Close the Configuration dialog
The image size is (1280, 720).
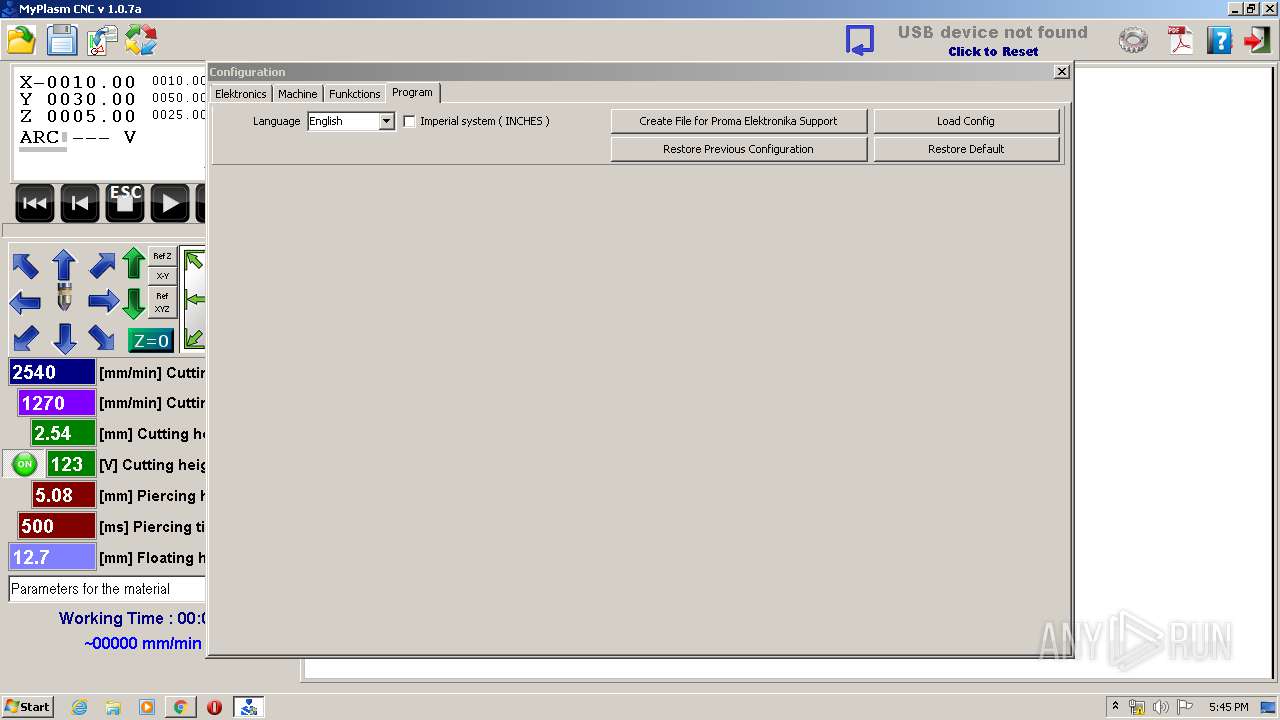tap(1061, 72)
